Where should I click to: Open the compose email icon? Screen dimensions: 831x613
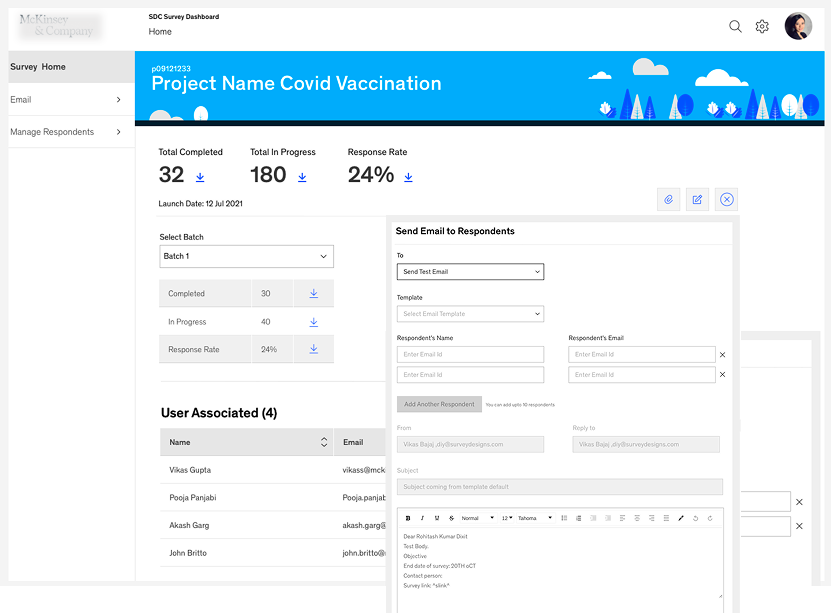pos(697,199)
